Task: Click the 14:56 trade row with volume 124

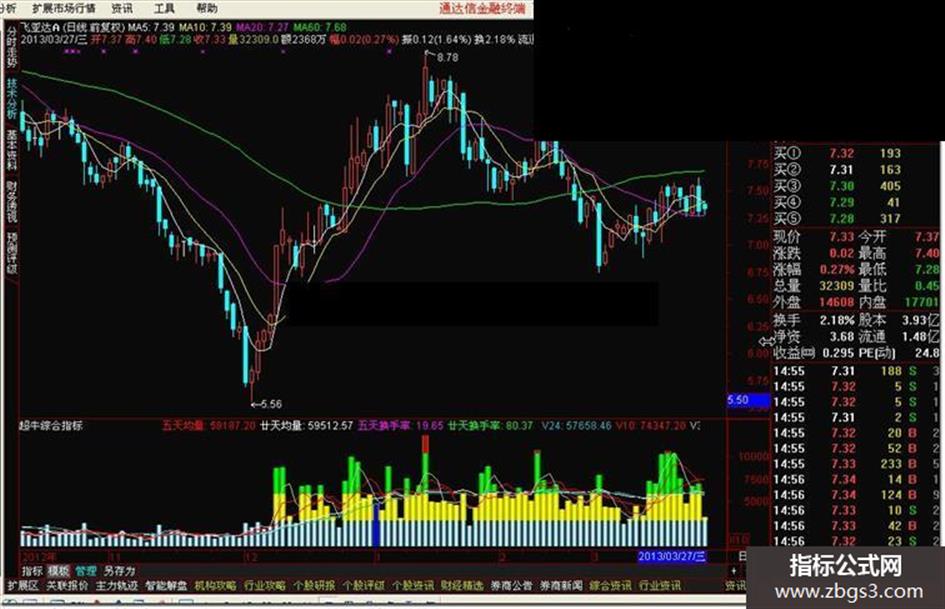Action: pos(856,495)
